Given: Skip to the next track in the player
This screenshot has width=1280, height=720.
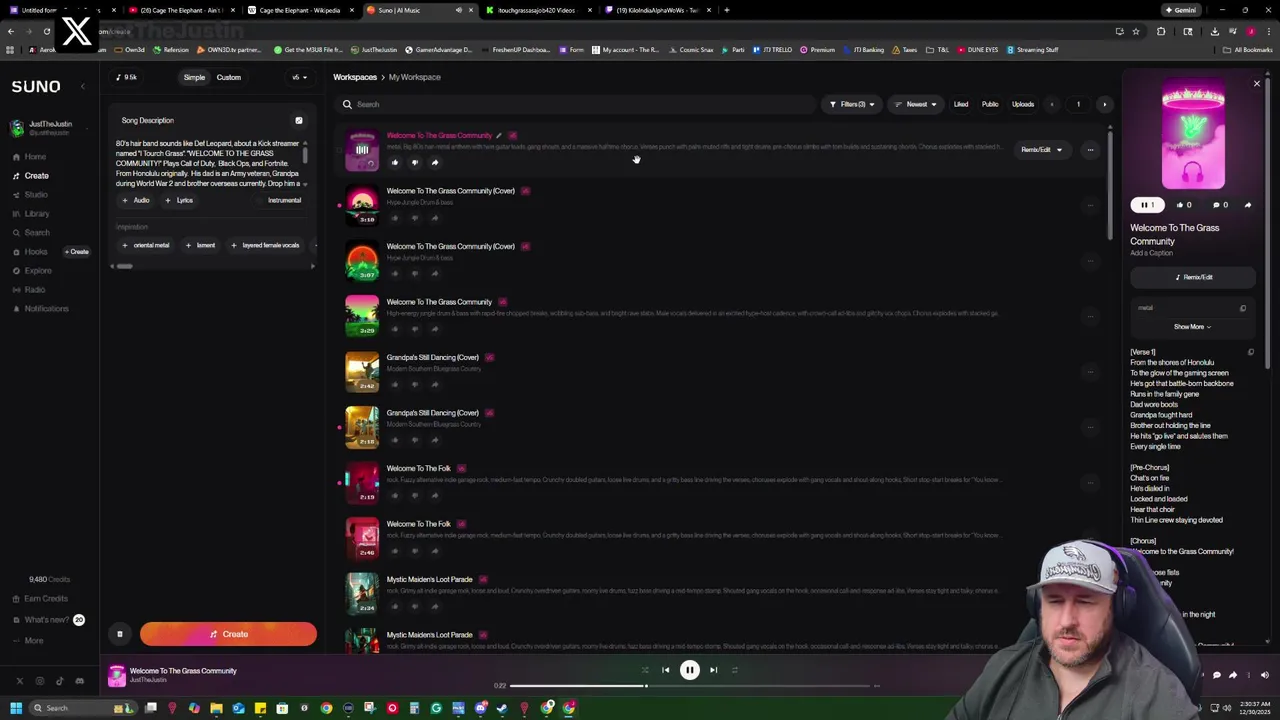Looking at the screenshot, I should click(x=713, y=670).
